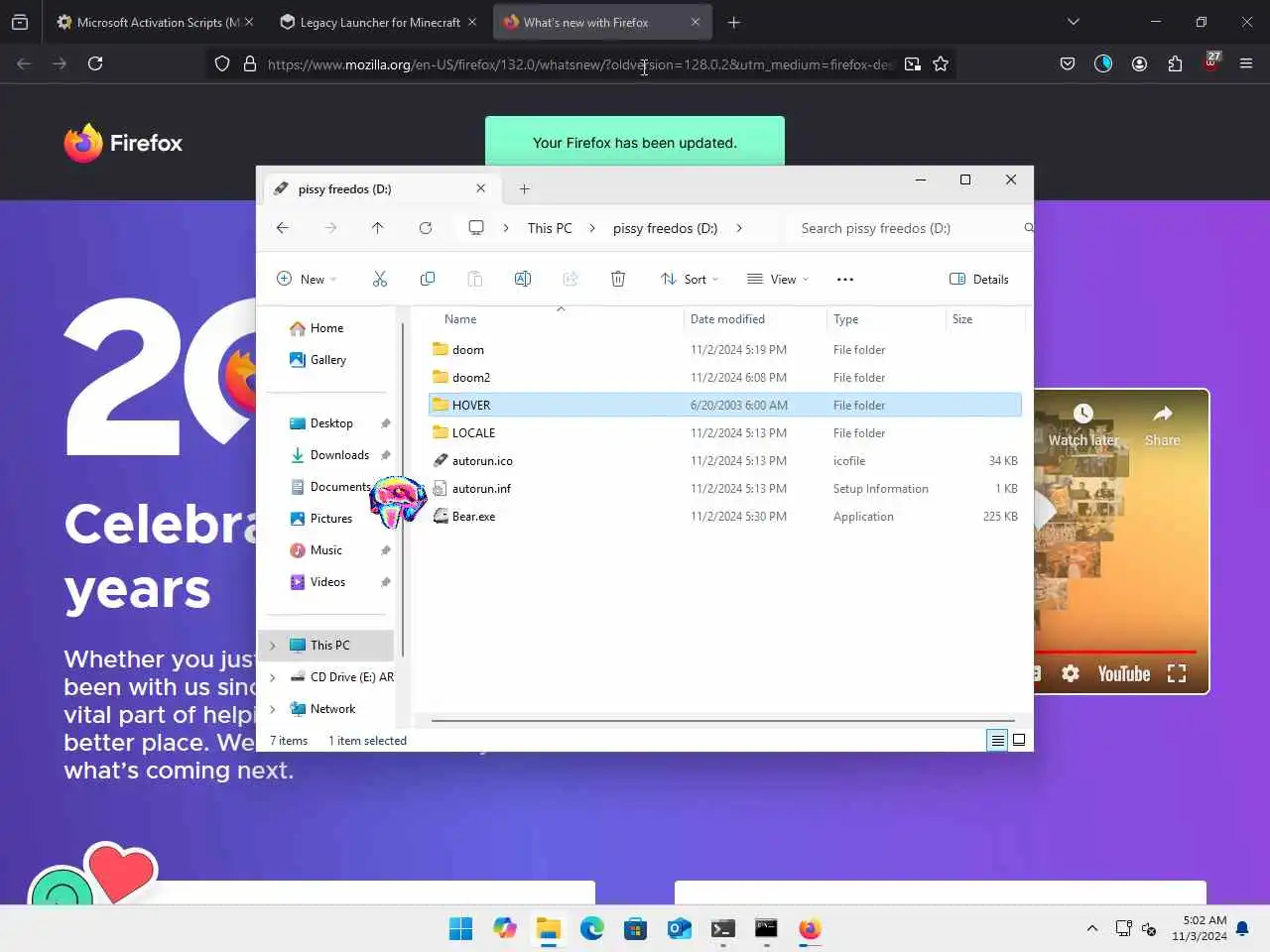Switch to details list view icon in status bar
The width and height of the screenshot is (1270, 952).
(x=997, y=740)
